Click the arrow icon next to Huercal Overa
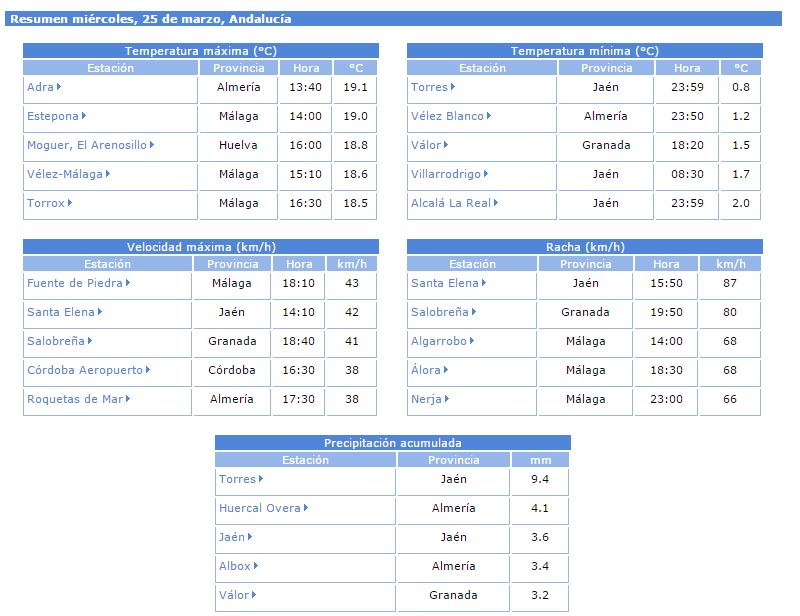Screen dimensions: 800x616 307,508
